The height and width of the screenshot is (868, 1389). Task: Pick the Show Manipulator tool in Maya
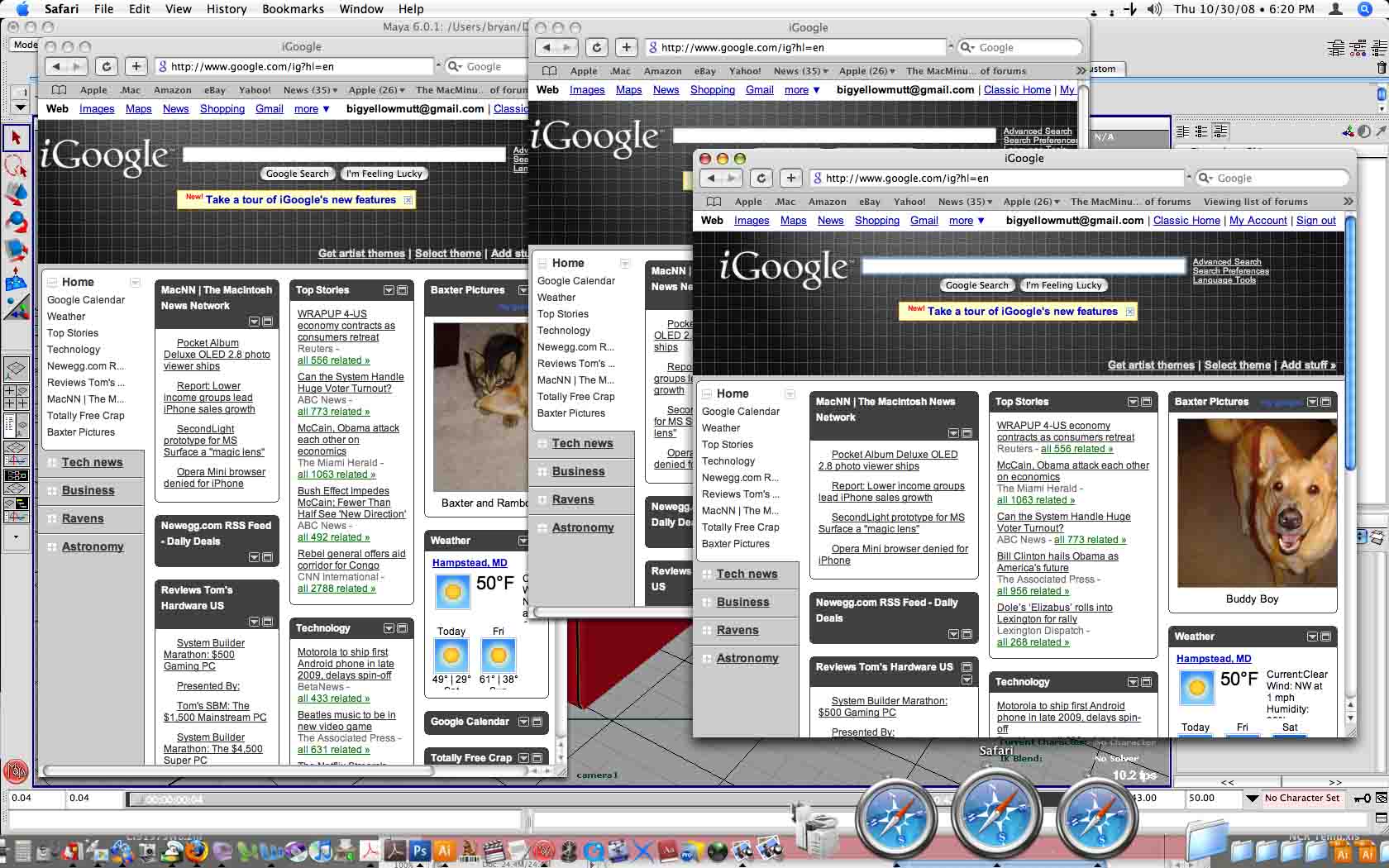click(16, 308)
